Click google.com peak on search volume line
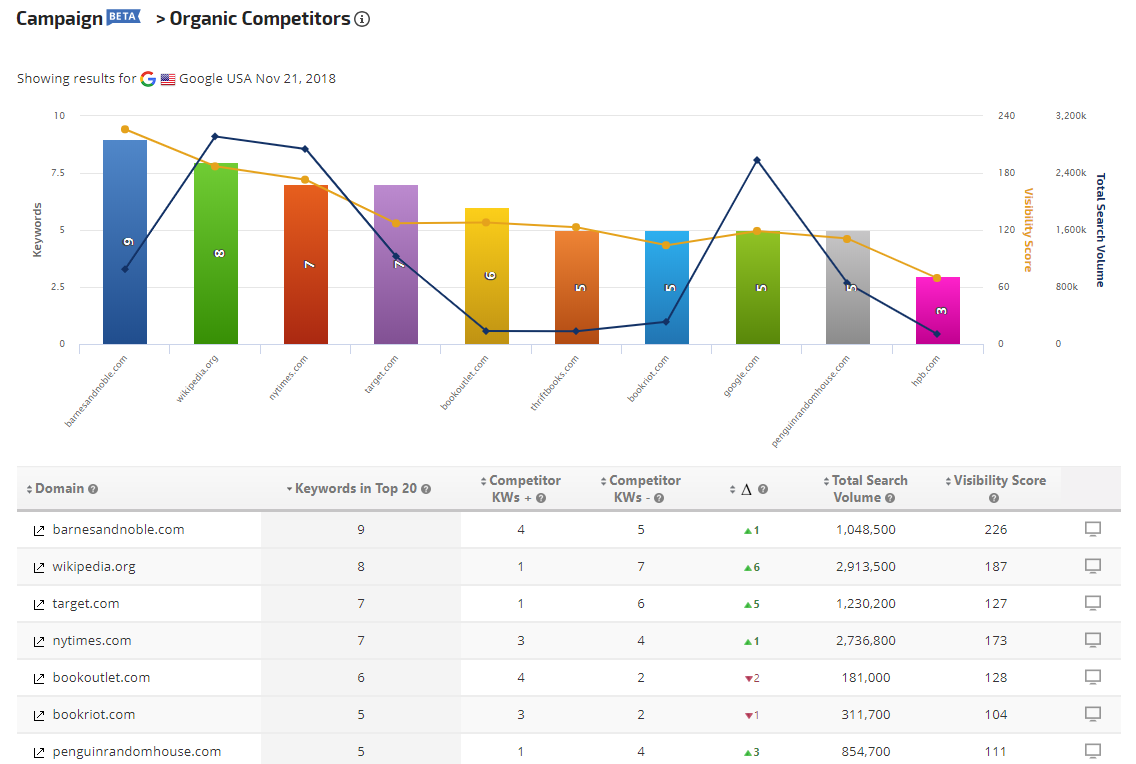 [x=757, y=160]
